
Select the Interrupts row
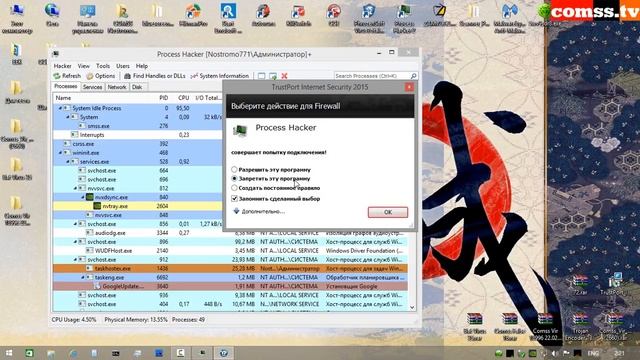pyautogui.click(x=138, y=135)
